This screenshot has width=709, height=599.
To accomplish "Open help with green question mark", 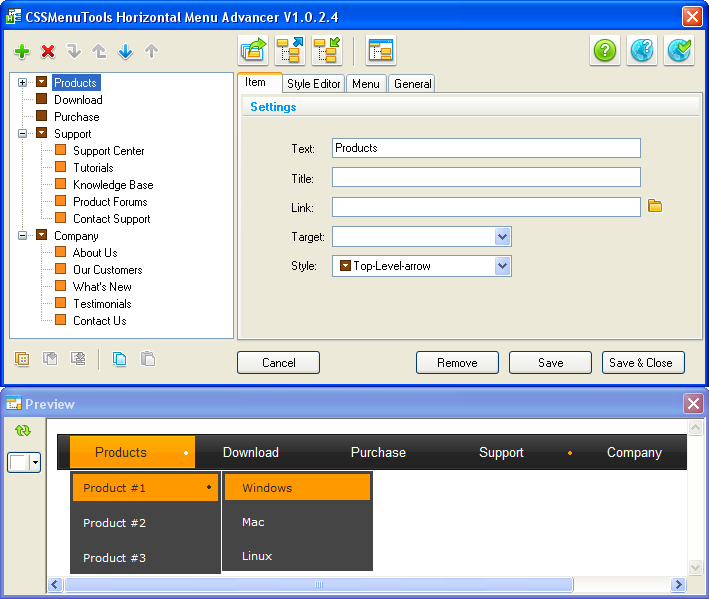I will pos(605,50).
